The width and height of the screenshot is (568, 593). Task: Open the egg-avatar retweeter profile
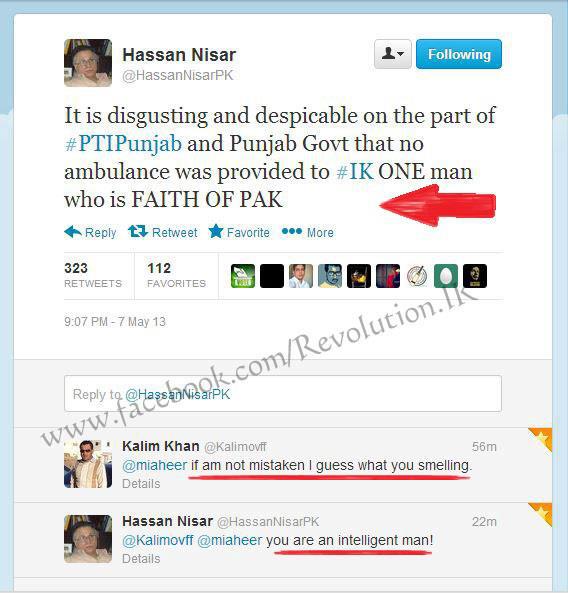coord(446,276)
